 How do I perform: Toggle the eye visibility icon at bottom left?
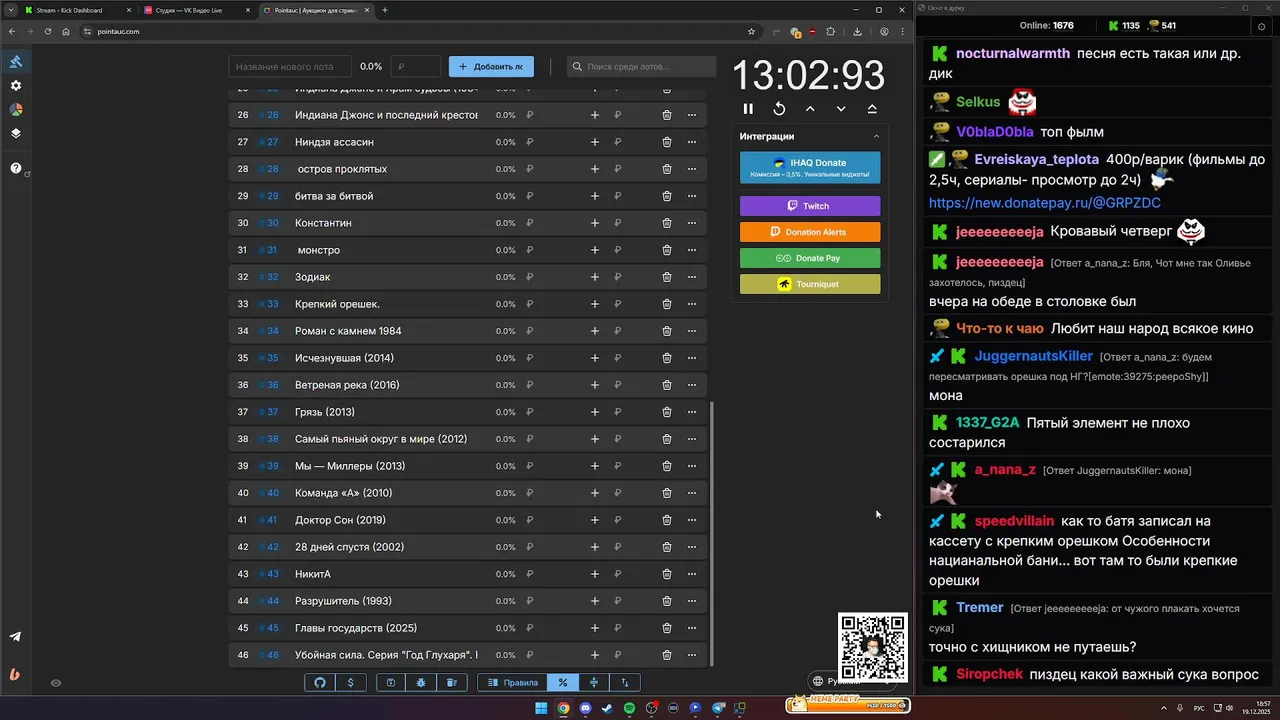(56, 683)
